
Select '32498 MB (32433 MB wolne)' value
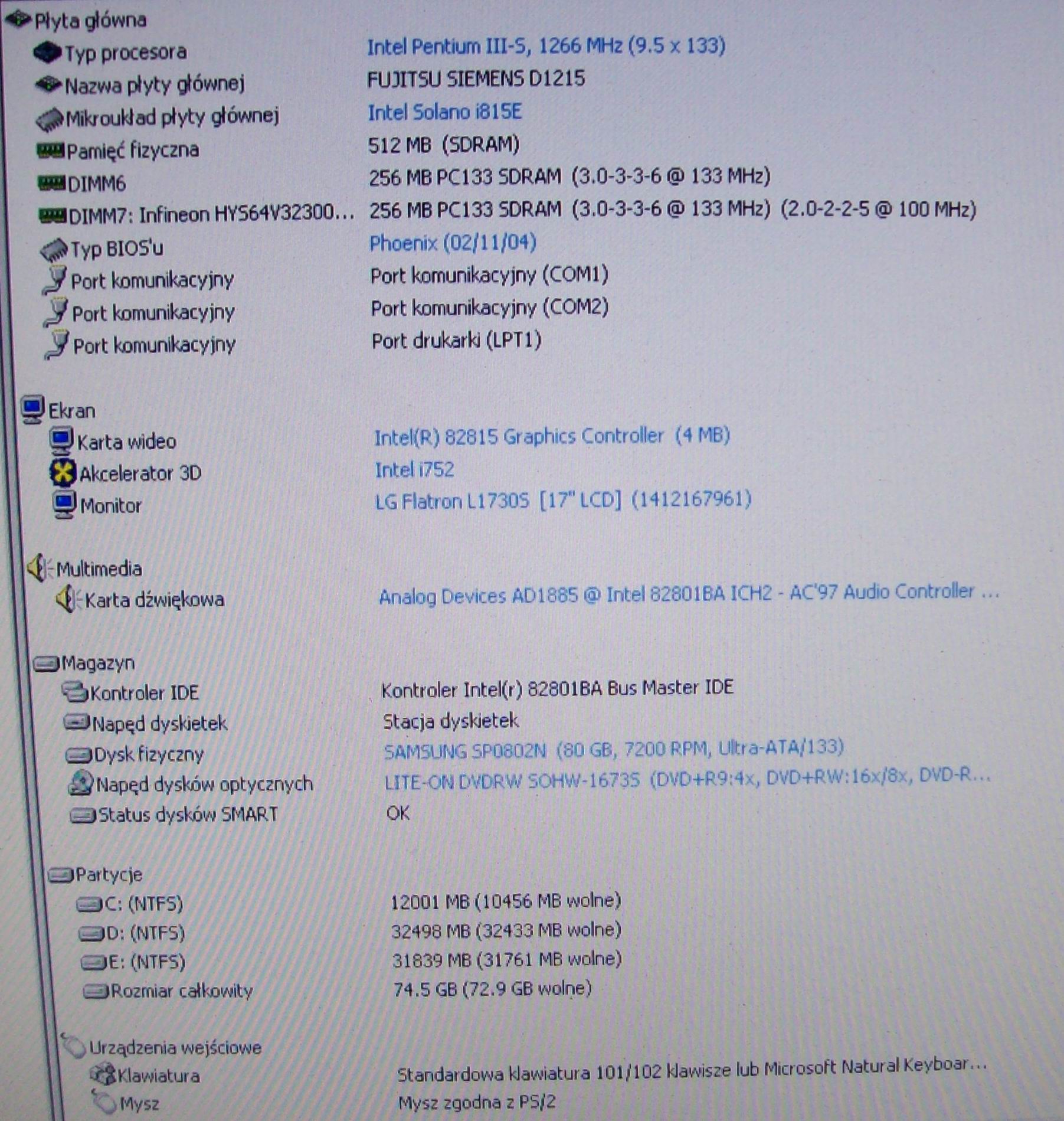click(506, 931)
